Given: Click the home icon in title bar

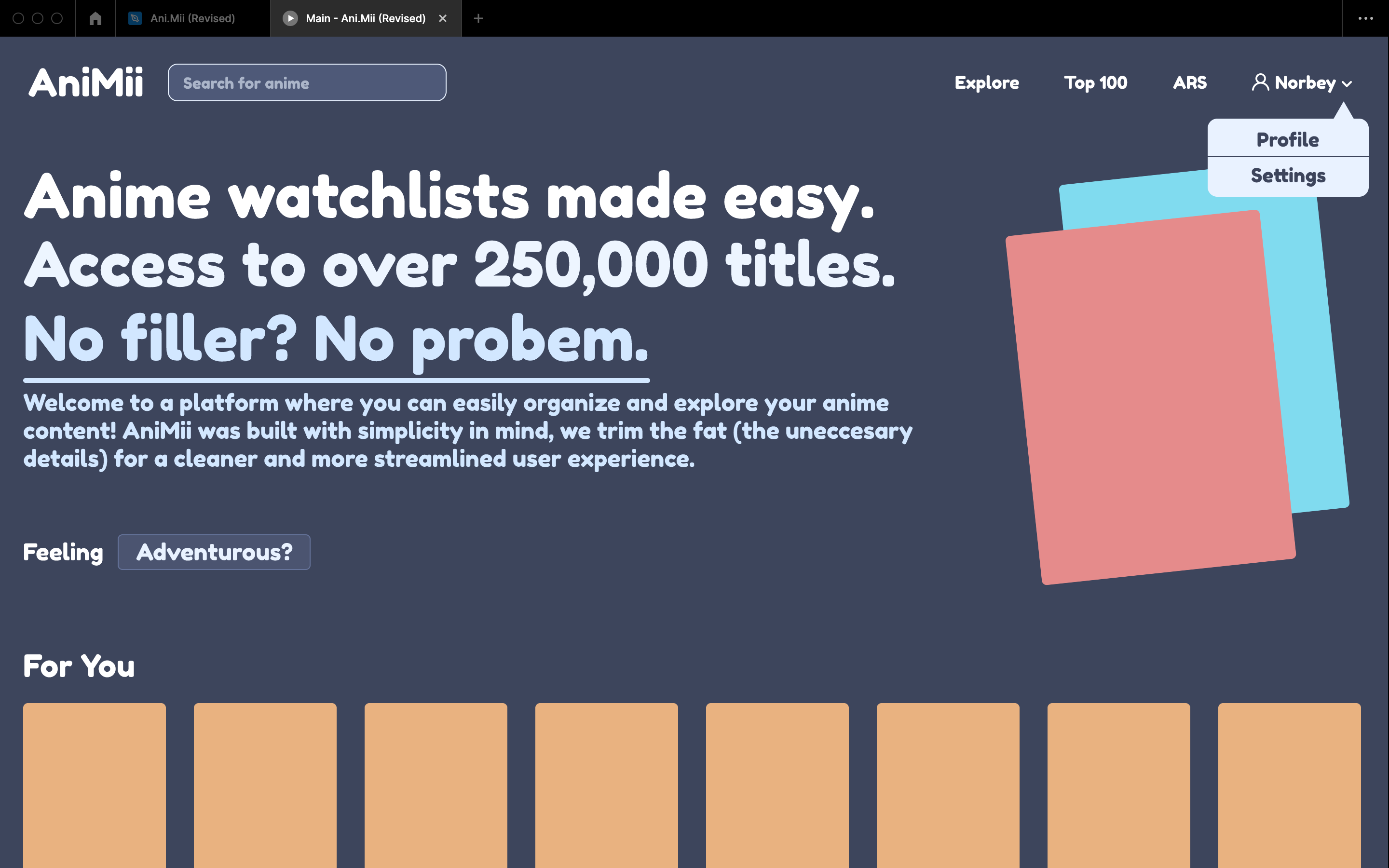Looking at the screenshot, I should click(95, 18).
